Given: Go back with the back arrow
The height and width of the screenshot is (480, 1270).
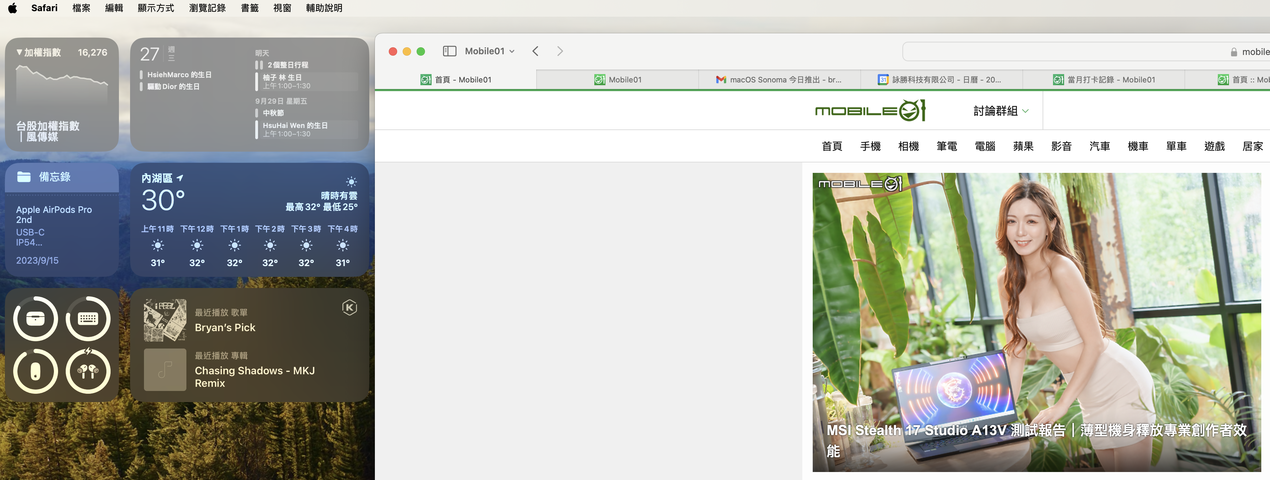Looking at the screenshot, I should [535, 51].
